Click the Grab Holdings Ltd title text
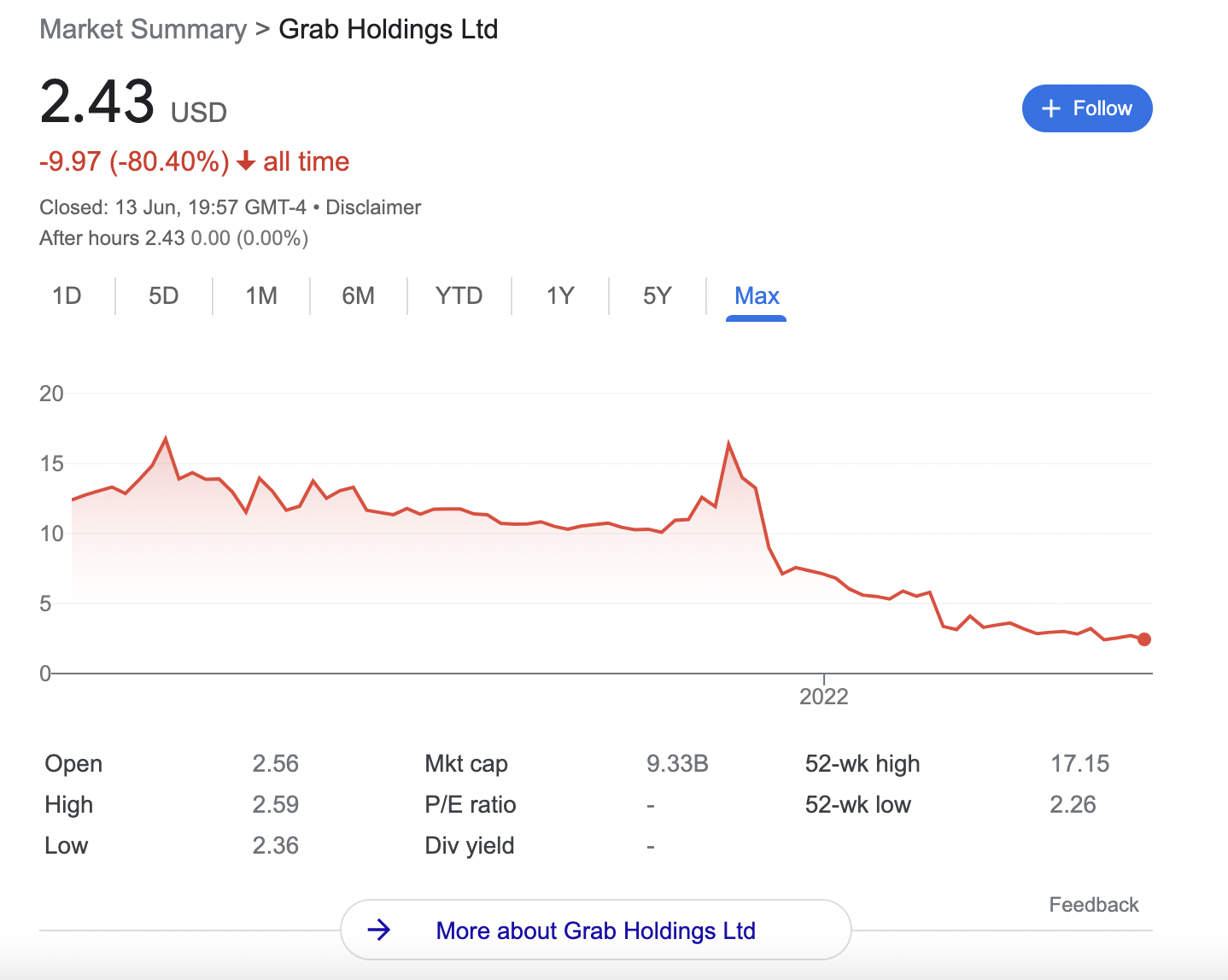 389,29
